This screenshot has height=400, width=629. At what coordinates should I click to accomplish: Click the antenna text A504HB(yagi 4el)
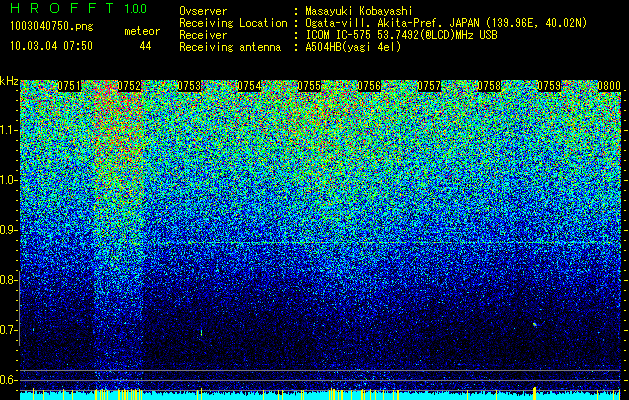point(353,47)
